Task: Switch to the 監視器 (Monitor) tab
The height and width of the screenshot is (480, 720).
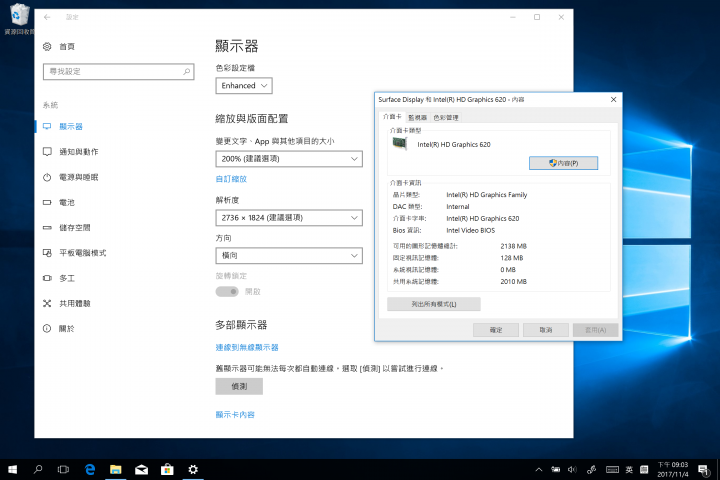Action: [417, 118]
